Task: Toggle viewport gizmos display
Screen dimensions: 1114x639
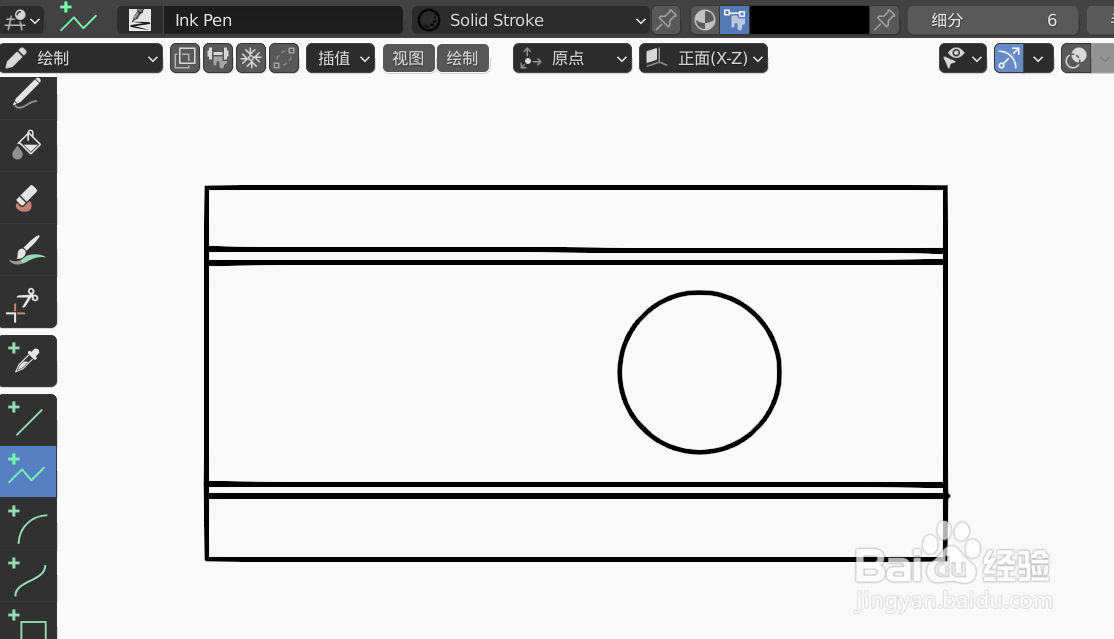Action: coord(1008,58)
